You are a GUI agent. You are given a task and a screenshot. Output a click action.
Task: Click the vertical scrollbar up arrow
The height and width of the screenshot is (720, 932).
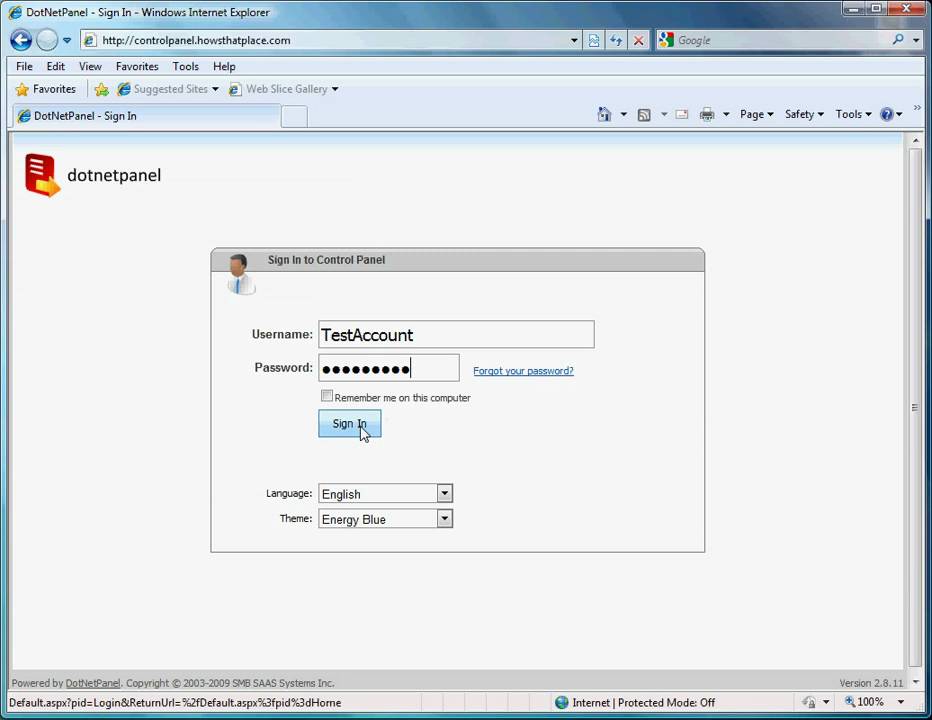915,141
